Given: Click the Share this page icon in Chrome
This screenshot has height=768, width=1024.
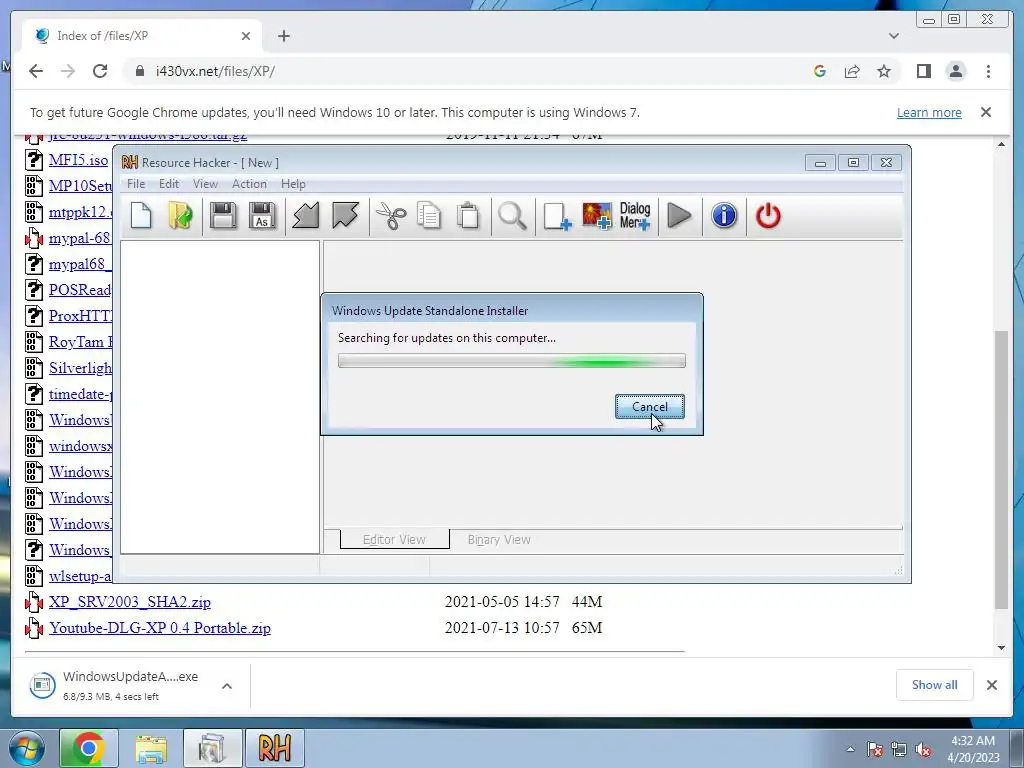Looking at the screenshot, I should click(x=852, y=71).
